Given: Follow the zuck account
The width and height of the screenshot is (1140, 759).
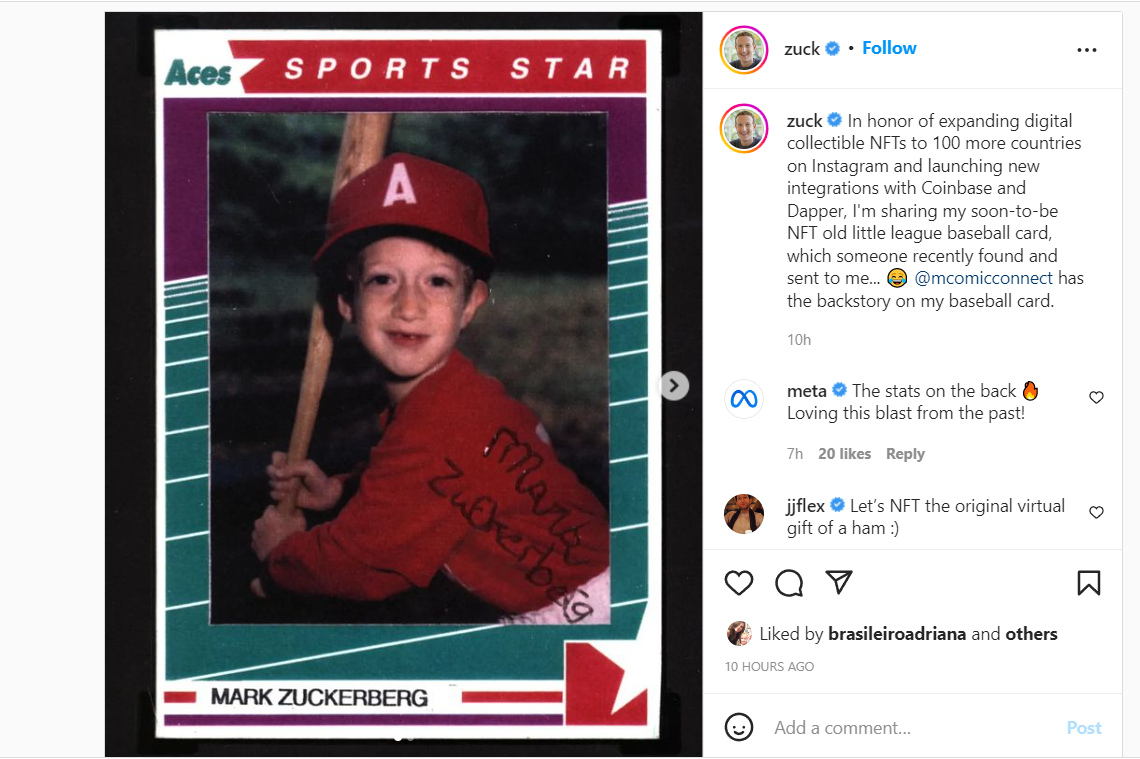Looking at the screenshot, I should [889, 48].
